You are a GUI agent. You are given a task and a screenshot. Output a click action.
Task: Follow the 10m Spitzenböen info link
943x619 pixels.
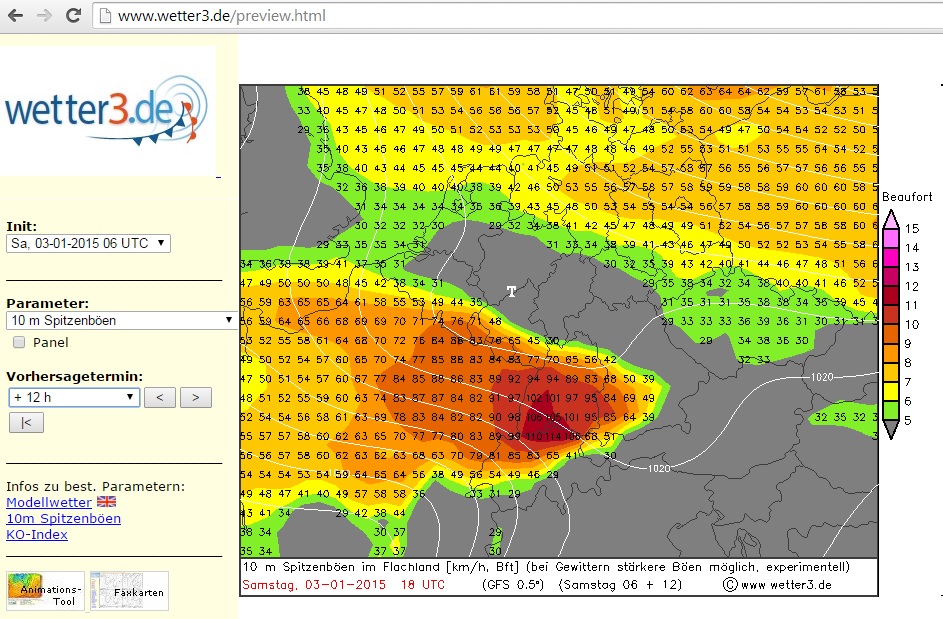(63, 518)
